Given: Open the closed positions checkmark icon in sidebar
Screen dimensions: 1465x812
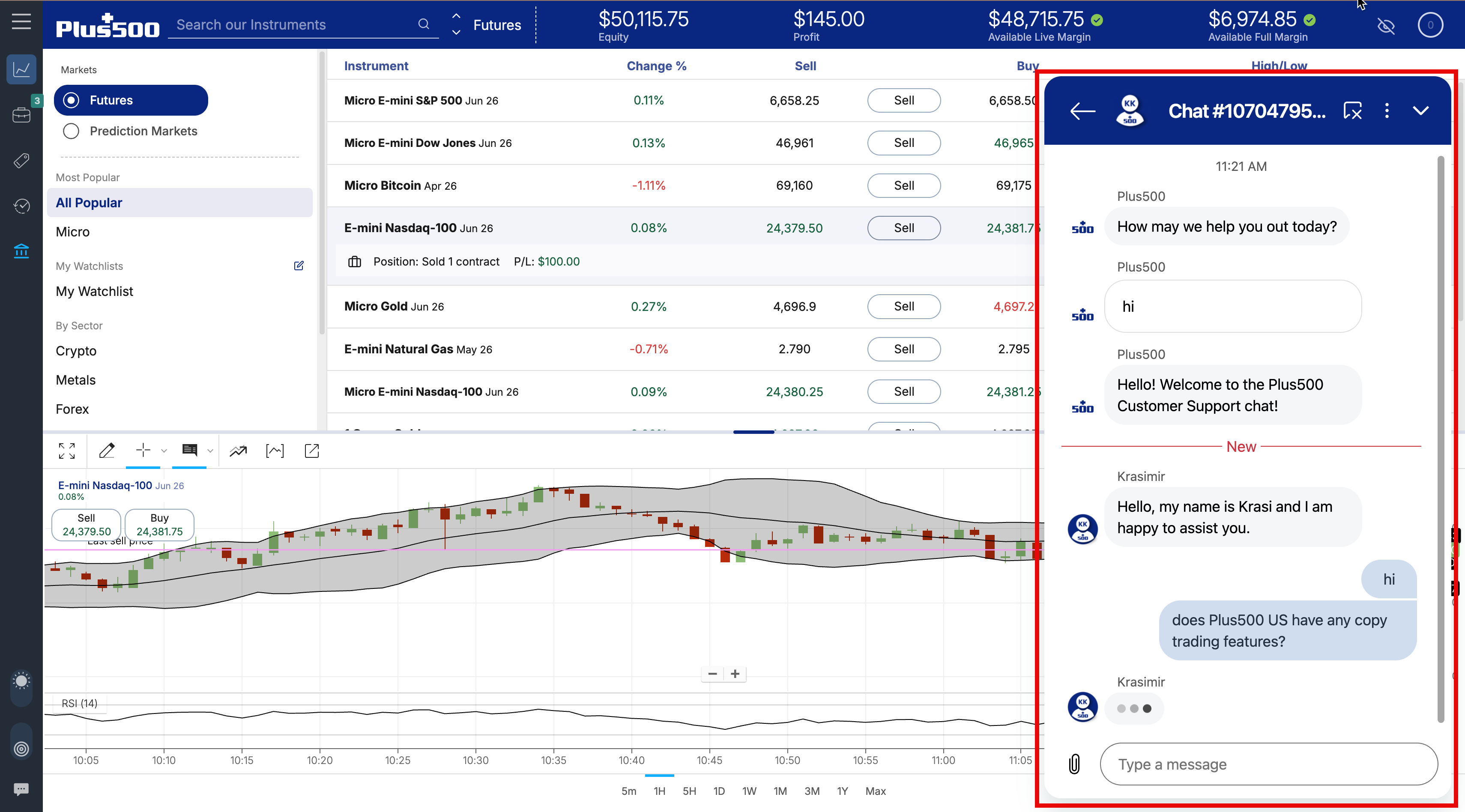Looking at the screenshot, I should tap(21, 205).
